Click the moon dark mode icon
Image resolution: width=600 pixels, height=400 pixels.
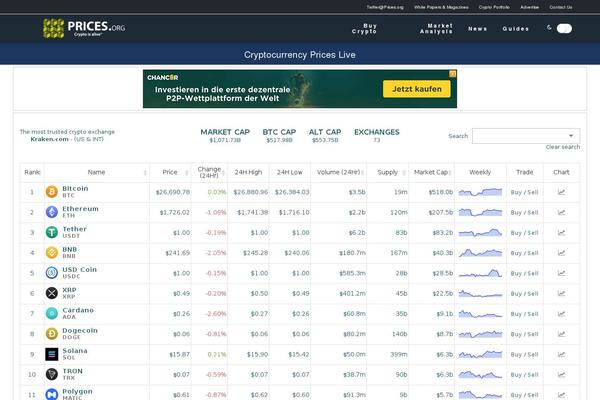(549, 28)
